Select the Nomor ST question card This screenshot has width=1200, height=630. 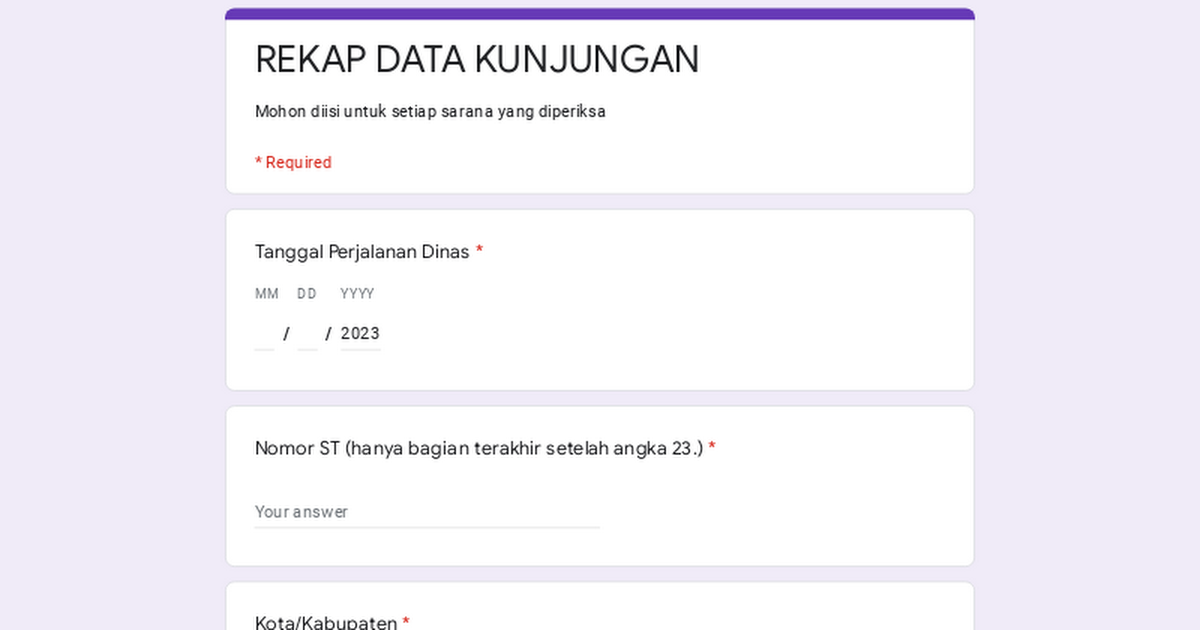pos(600,486)
